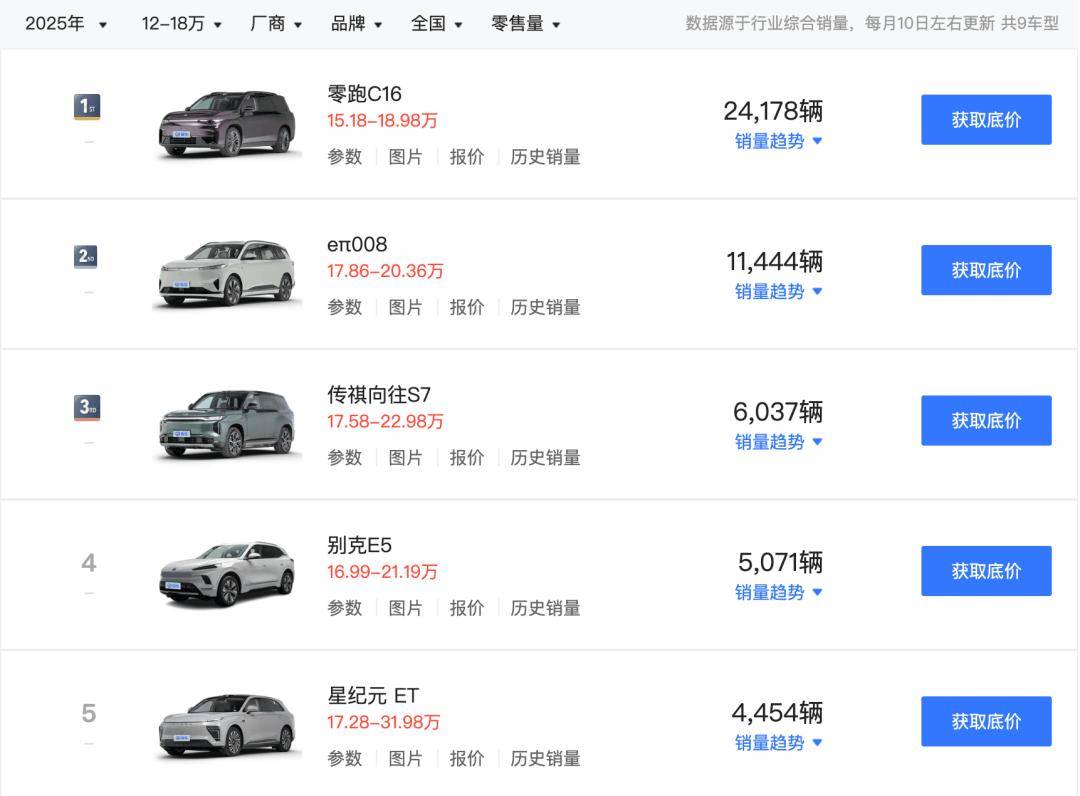Image resolution: width=1080 pixels, height=796 pixels.
Task: Open 参数 link for 零跑C16
Action: tap(345, 157)
